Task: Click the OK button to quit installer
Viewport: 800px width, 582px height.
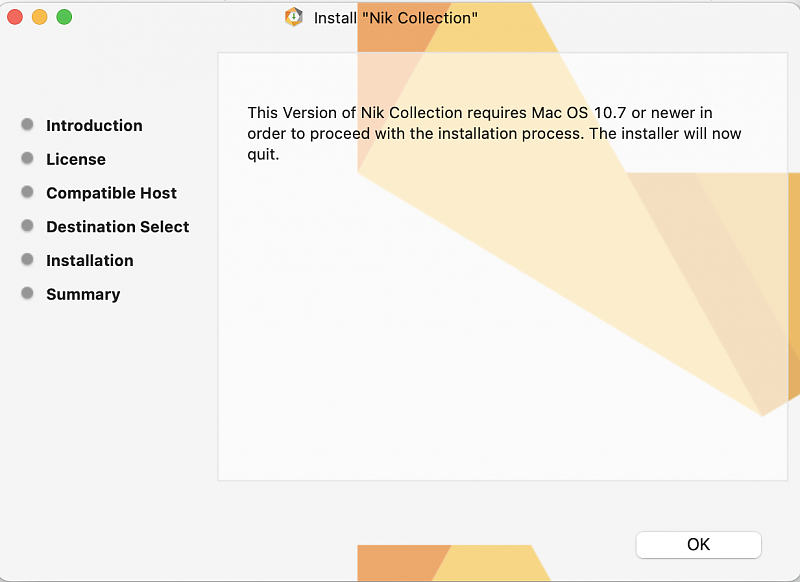Action: coord(698,544)
